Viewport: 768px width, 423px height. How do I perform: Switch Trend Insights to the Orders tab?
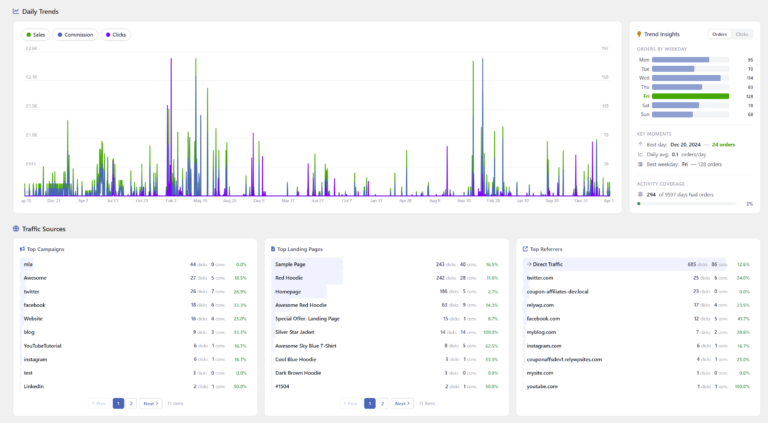(719, 34)
